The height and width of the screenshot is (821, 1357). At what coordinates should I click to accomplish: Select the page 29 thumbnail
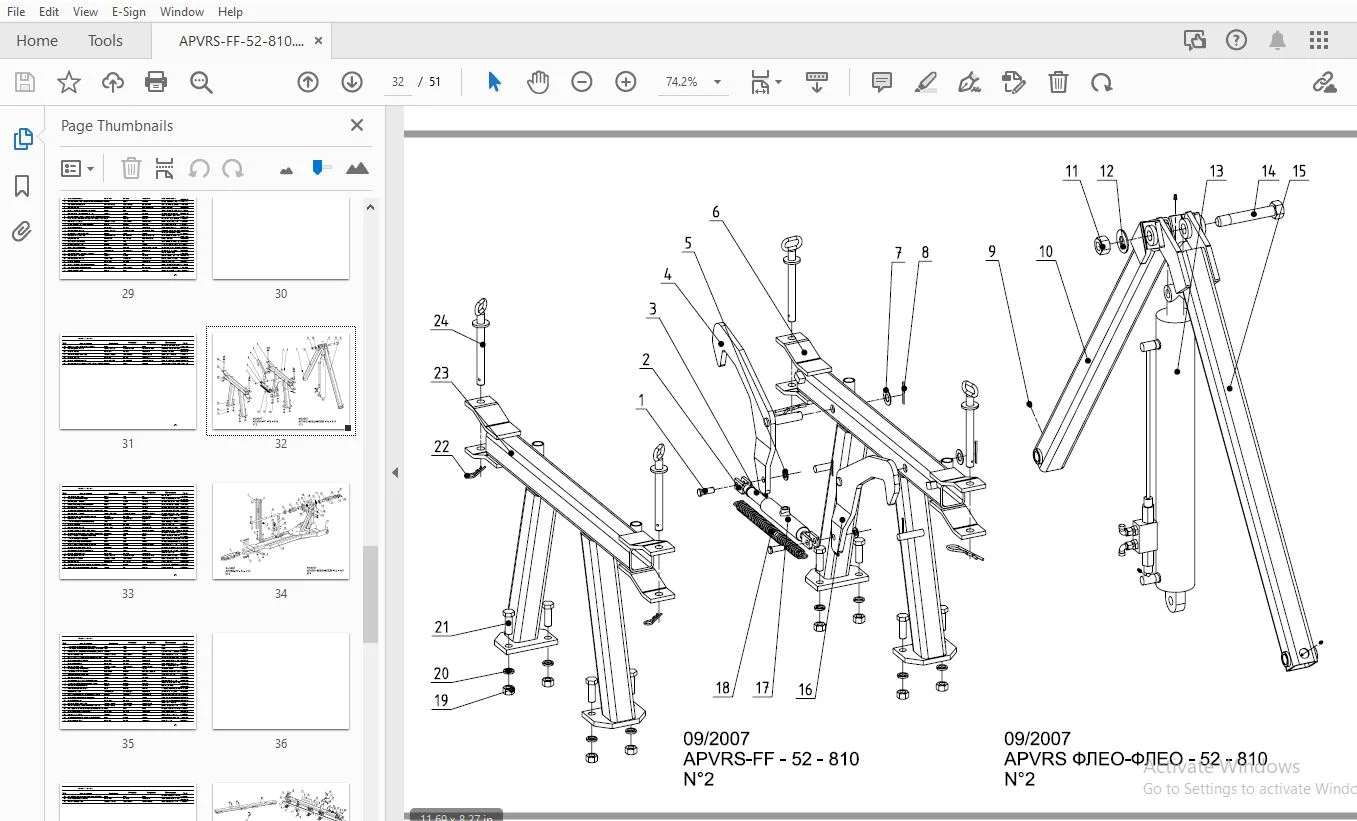point(127,239)
